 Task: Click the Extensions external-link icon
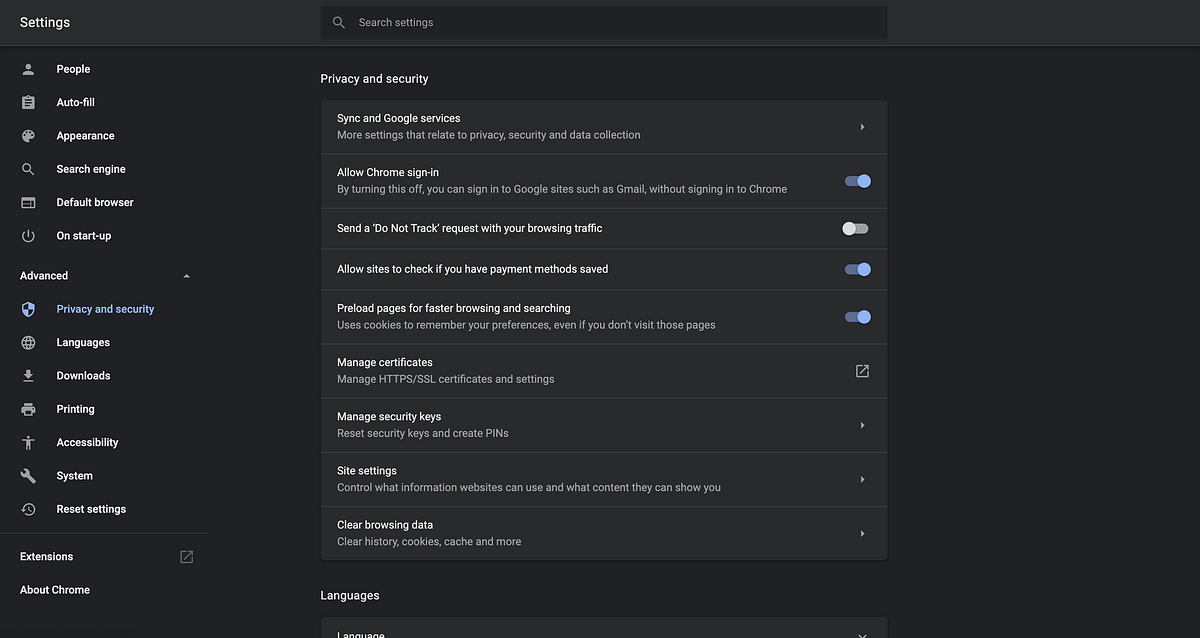(x=186, y=556)
